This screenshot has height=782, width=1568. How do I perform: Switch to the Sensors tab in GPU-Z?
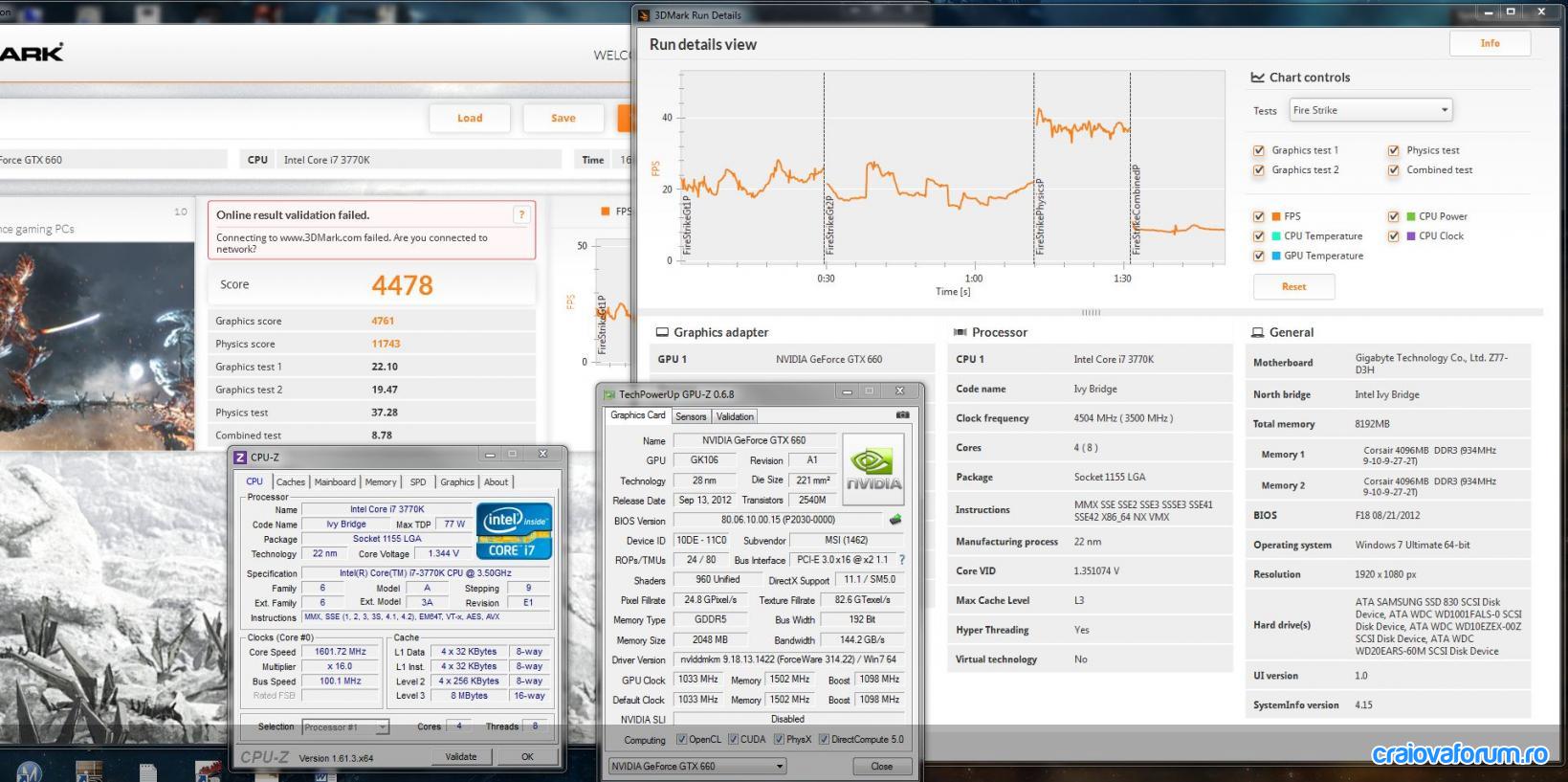point(691,416)
